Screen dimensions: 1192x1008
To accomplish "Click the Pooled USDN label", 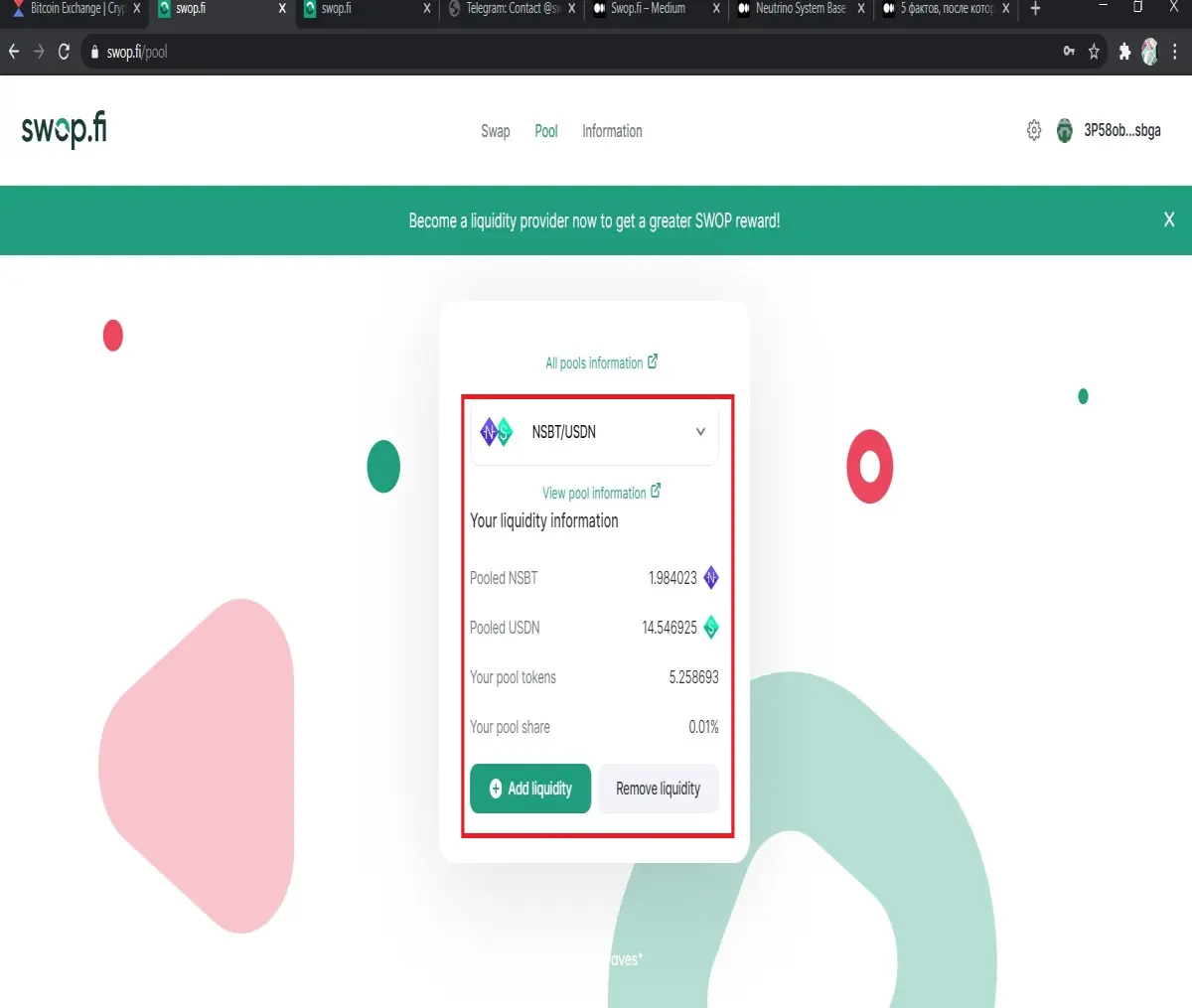I will click(x=505, y=628).
